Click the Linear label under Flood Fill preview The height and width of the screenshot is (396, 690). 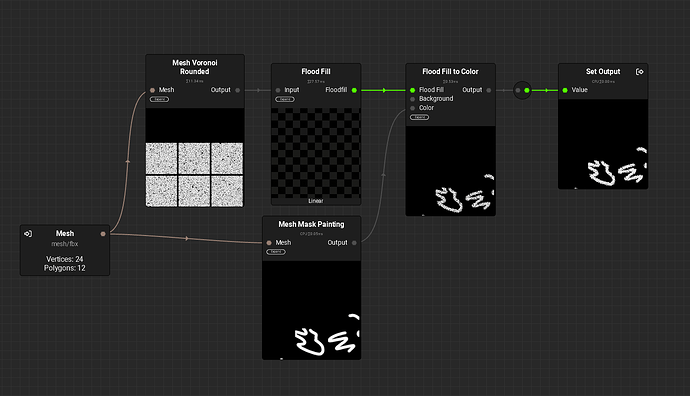[316, 201]
